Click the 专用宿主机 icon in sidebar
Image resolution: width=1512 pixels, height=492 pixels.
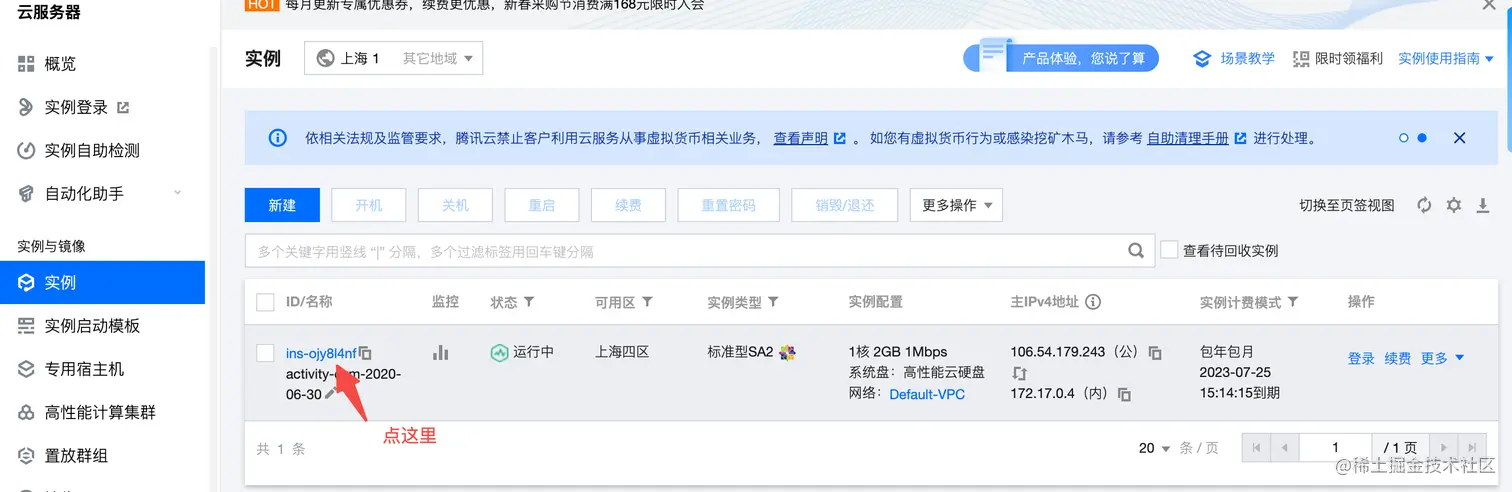[x=26, y=369]
